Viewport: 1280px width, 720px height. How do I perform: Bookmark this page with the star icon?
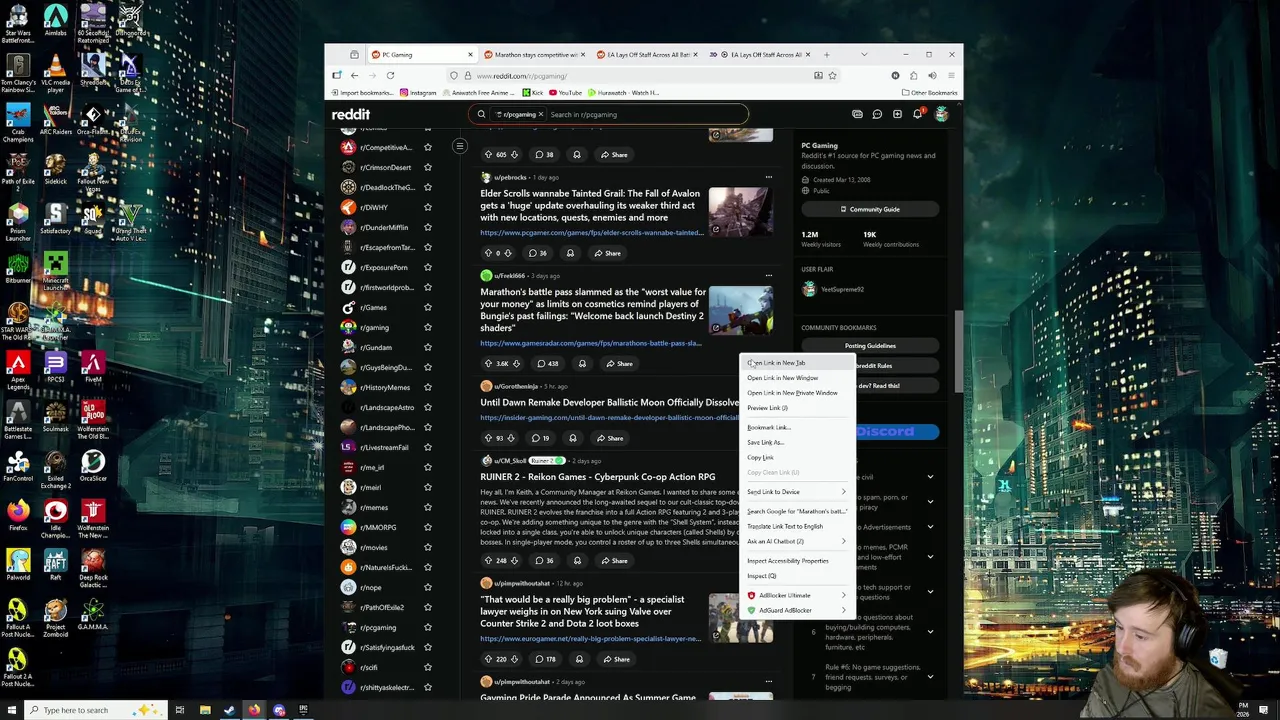click(x=832, y=75)
